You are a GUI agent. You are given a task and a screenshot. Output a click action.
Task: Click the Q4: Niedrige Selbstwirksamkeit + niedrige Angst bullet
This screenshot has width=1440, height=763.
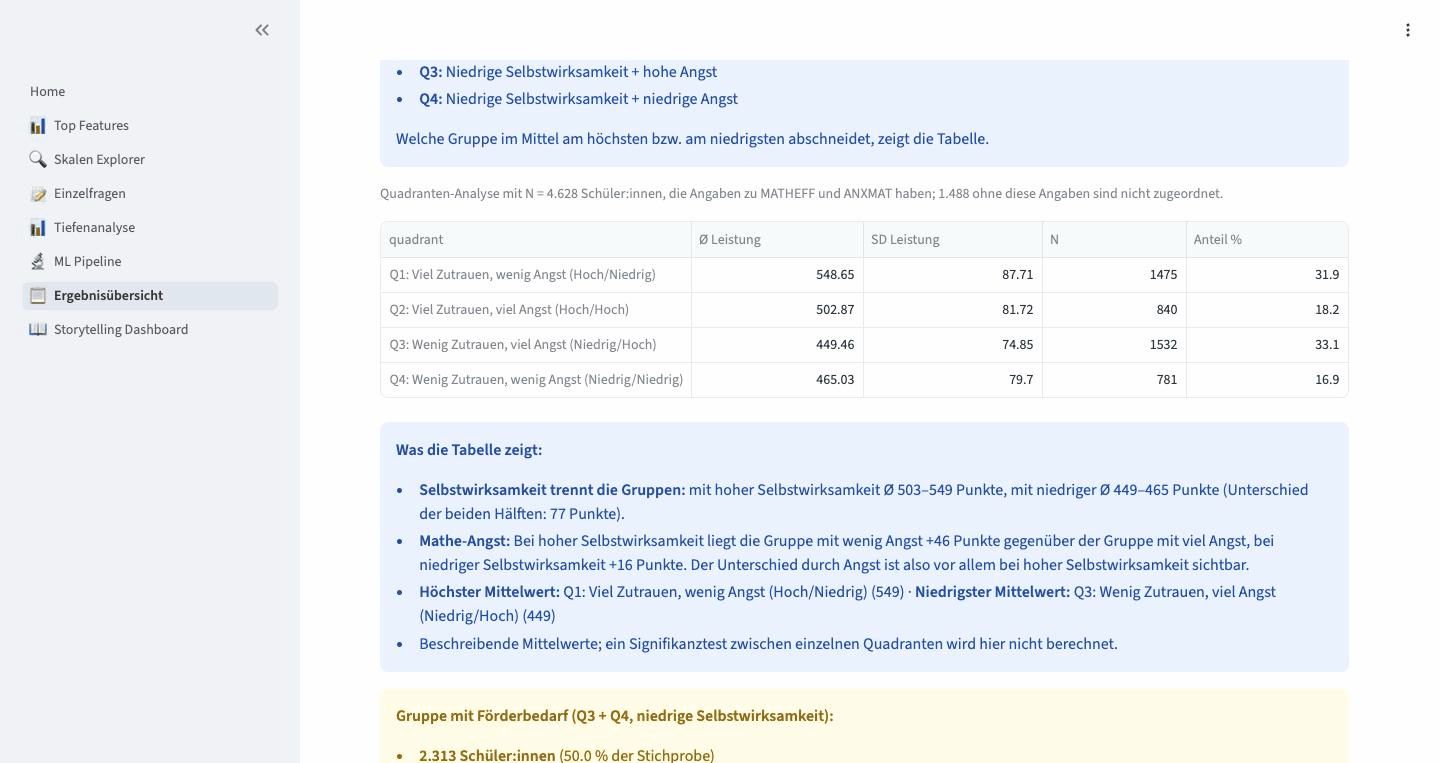point(578,99)
